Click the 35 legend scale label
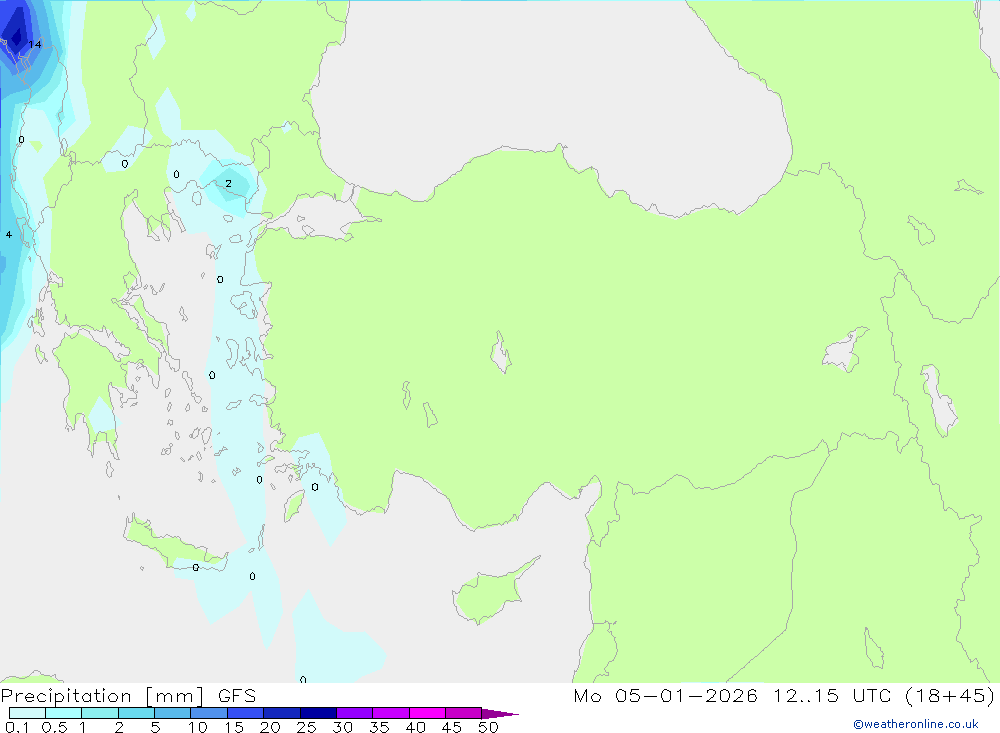Image resolution: width=1000 pixels, height=733 pixels. [379, 727]
